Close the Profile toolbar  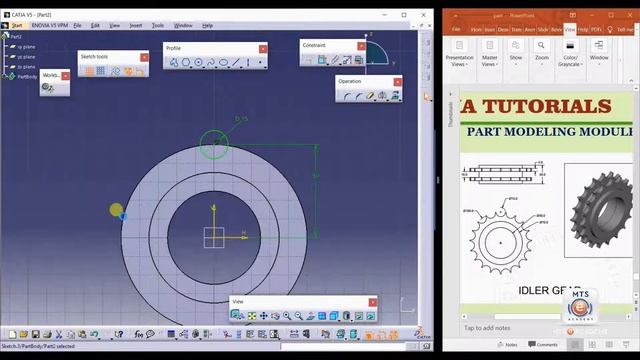[263, 49]
